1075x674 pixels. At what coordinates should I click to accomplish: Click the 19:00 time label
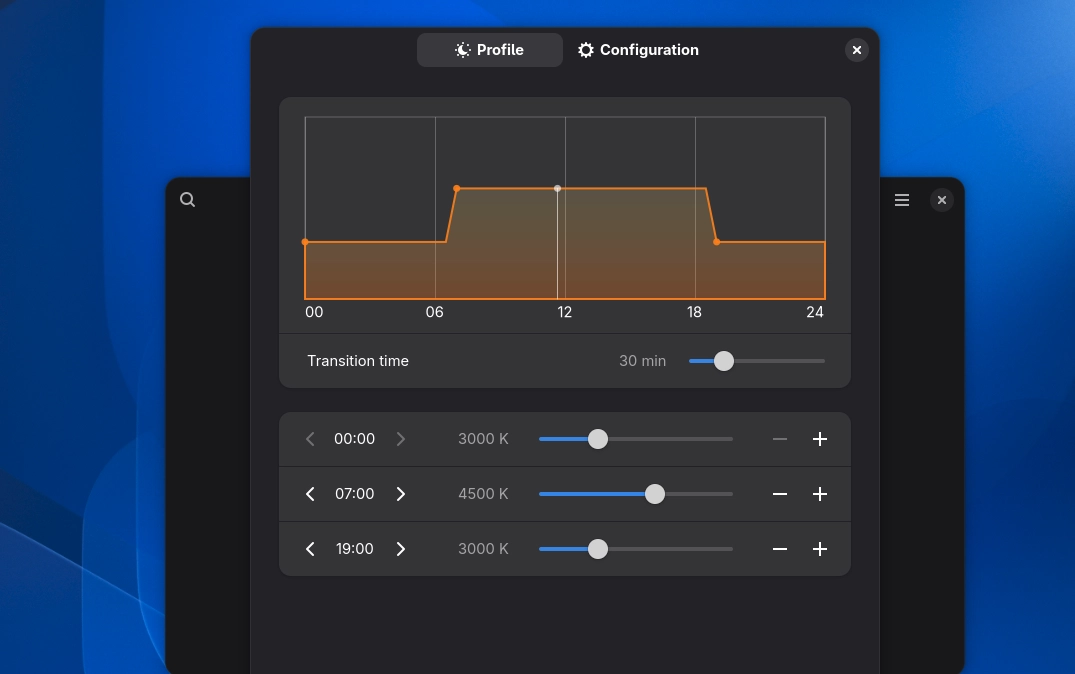coord(354,549)
